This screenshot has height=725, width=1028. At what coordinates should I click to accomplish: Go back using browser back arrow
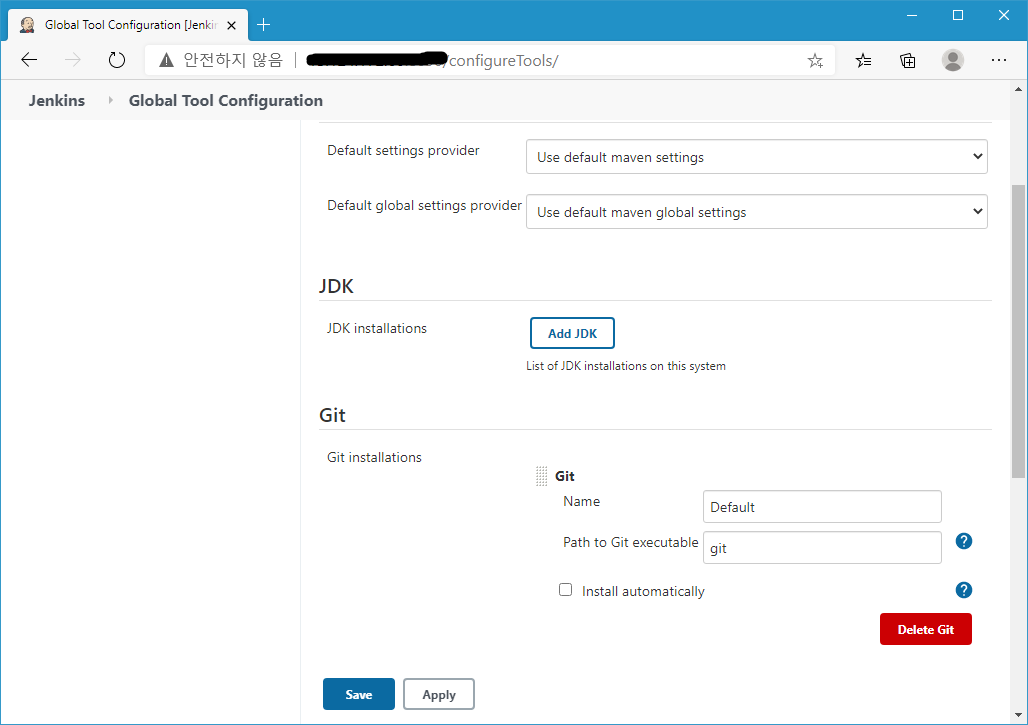[29, 60]
